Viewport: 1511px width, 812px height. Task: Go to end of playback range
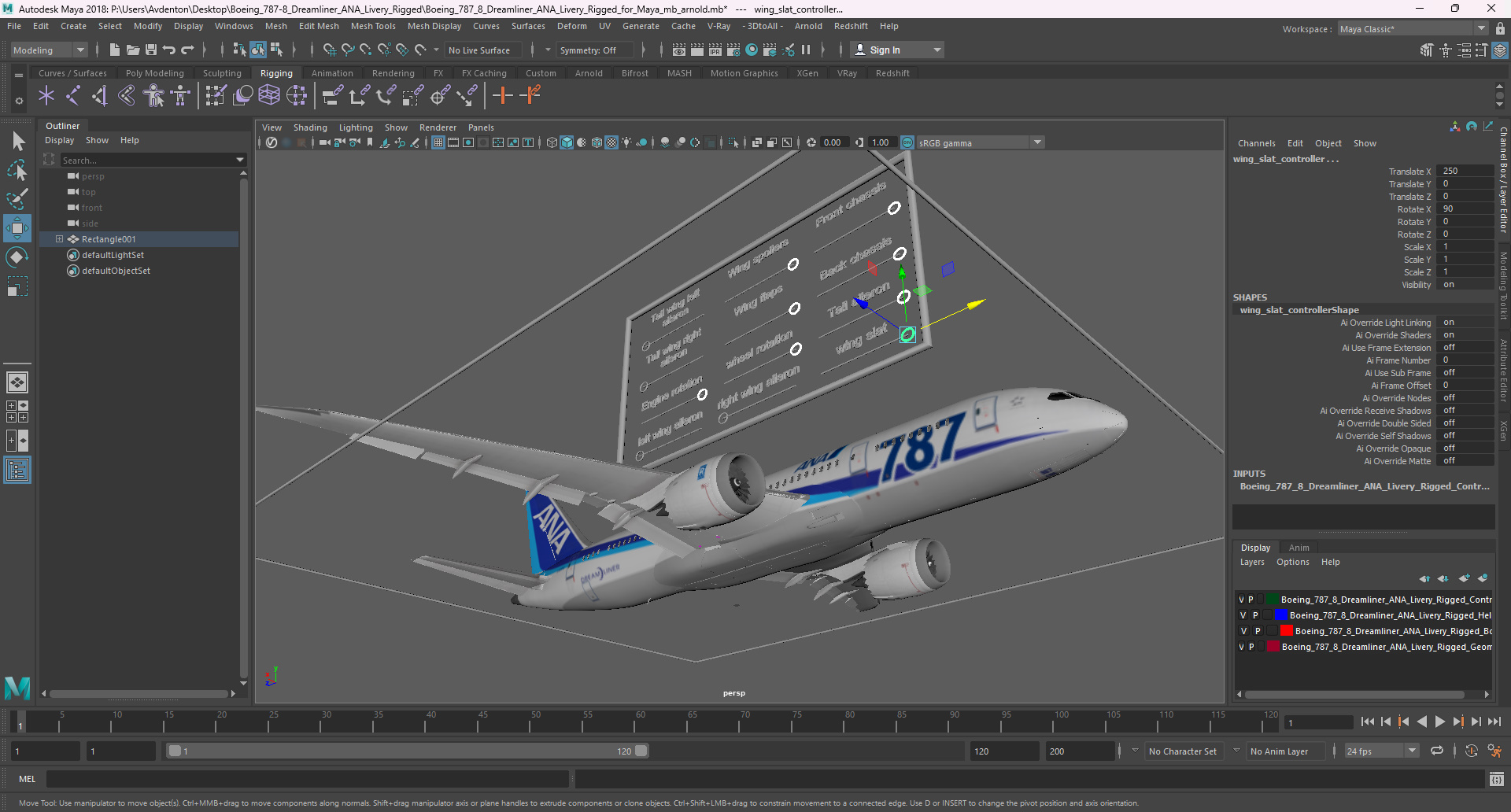tap(1494, 722)
